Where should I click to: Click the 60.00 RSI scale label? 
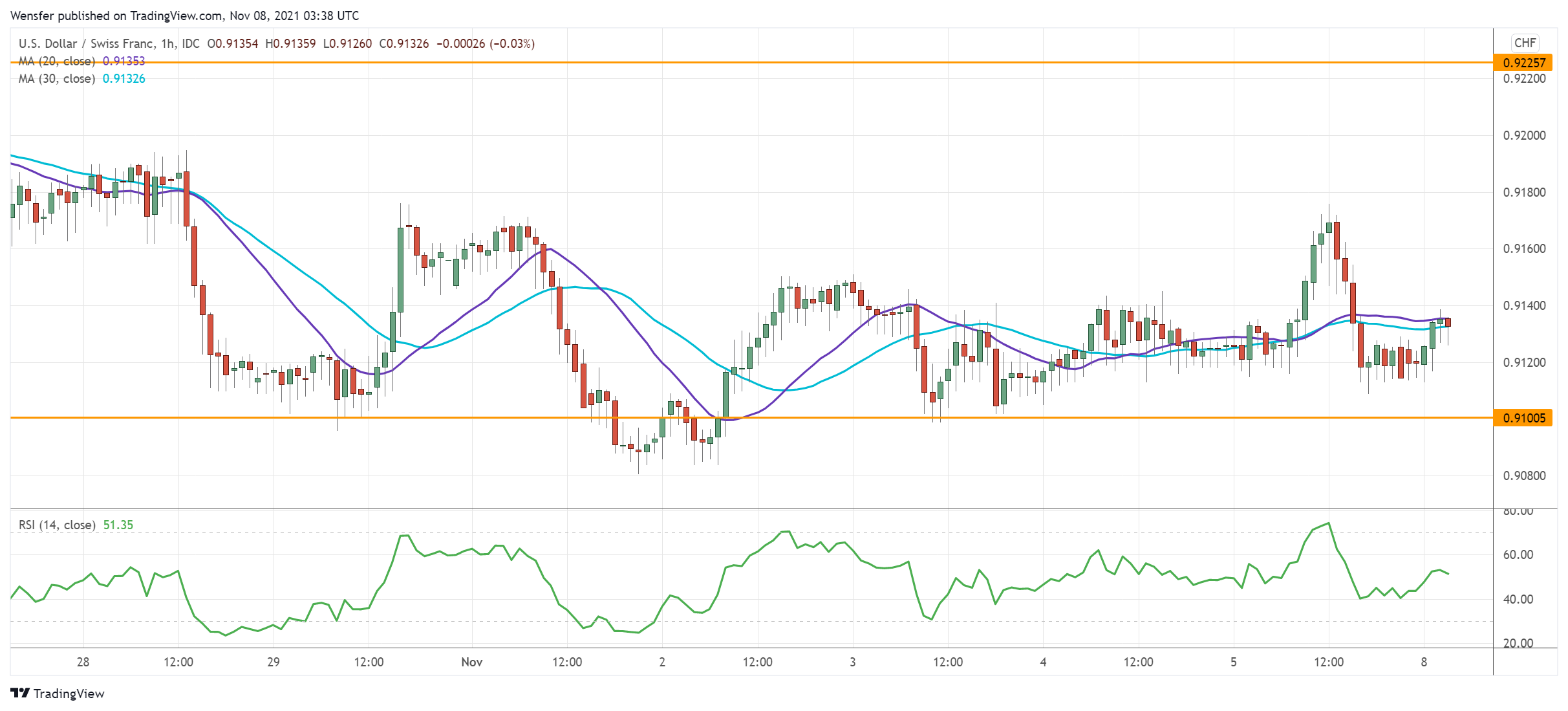tap(1518, 554)
